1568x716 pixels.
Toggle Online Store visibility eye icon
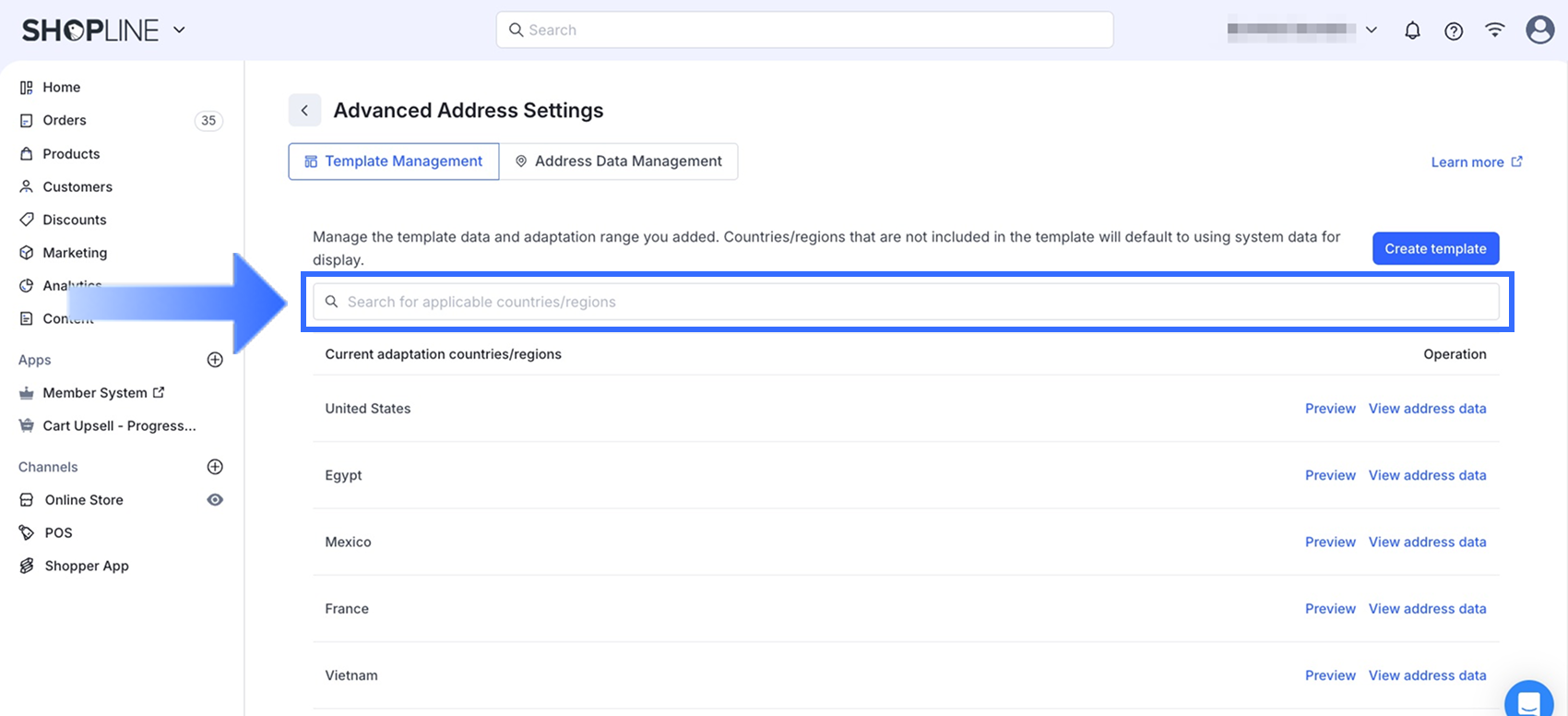click(215, 500)
